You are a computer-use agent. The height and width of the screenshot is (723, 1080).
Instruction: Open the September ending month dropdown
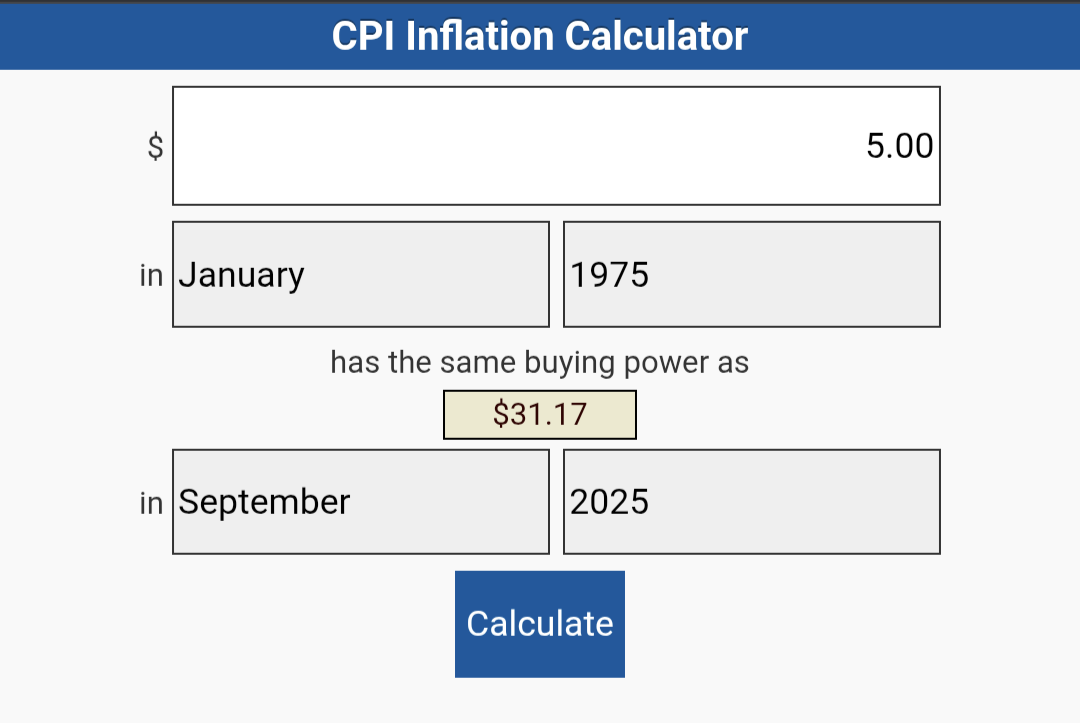click(361, 502)
